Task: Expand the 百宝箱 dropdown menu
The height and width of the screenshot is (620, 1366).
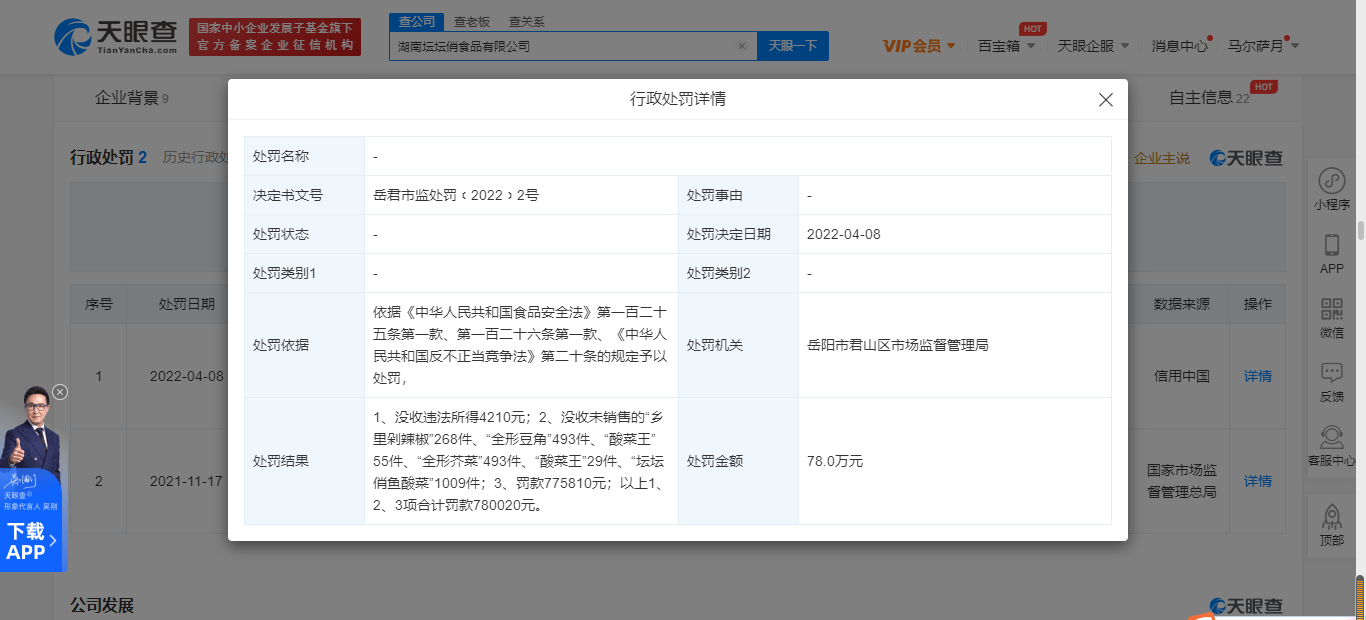Action: click(x=1005, y=46)
